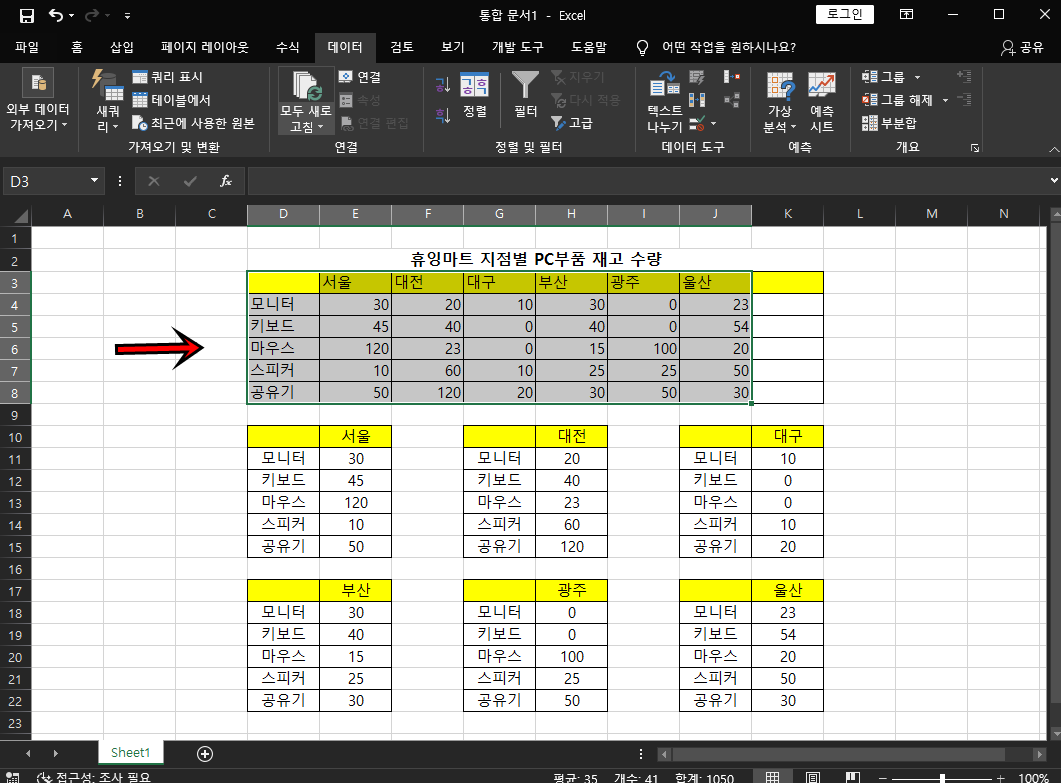This screenshot has height=783, width=1061.
Task: Select column K header
Action: [x=788, y=214]
